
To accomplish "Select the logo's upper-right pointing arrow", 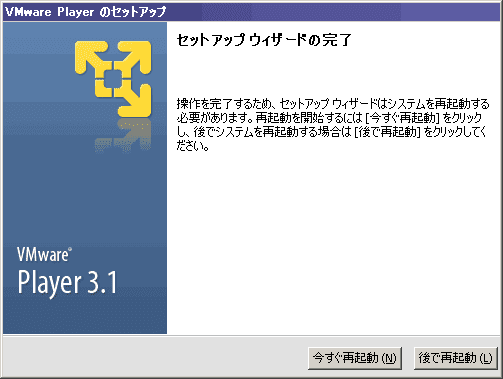I will coord(135,57).
